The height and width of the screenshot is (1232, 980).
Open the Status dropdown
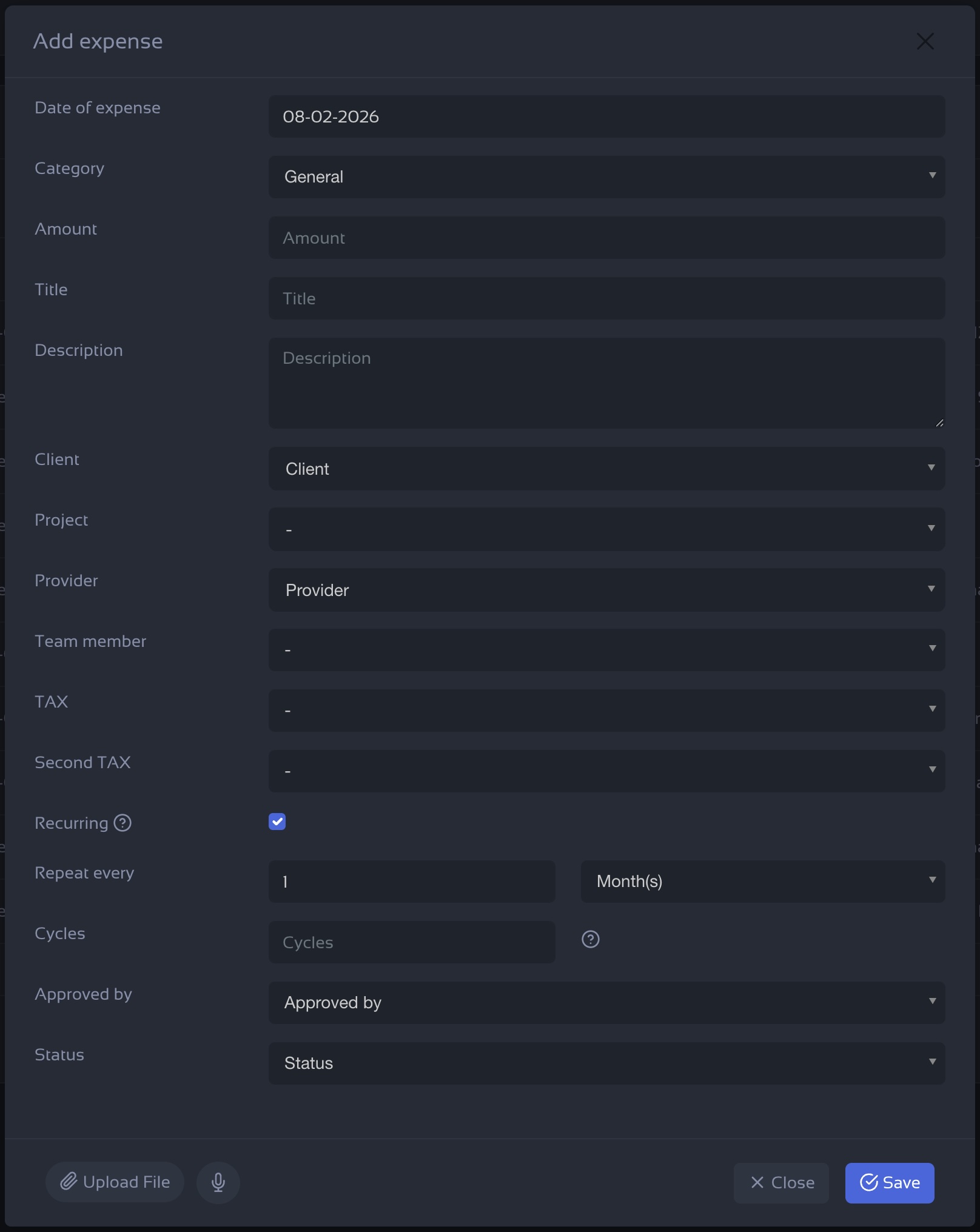point(606,1063)
